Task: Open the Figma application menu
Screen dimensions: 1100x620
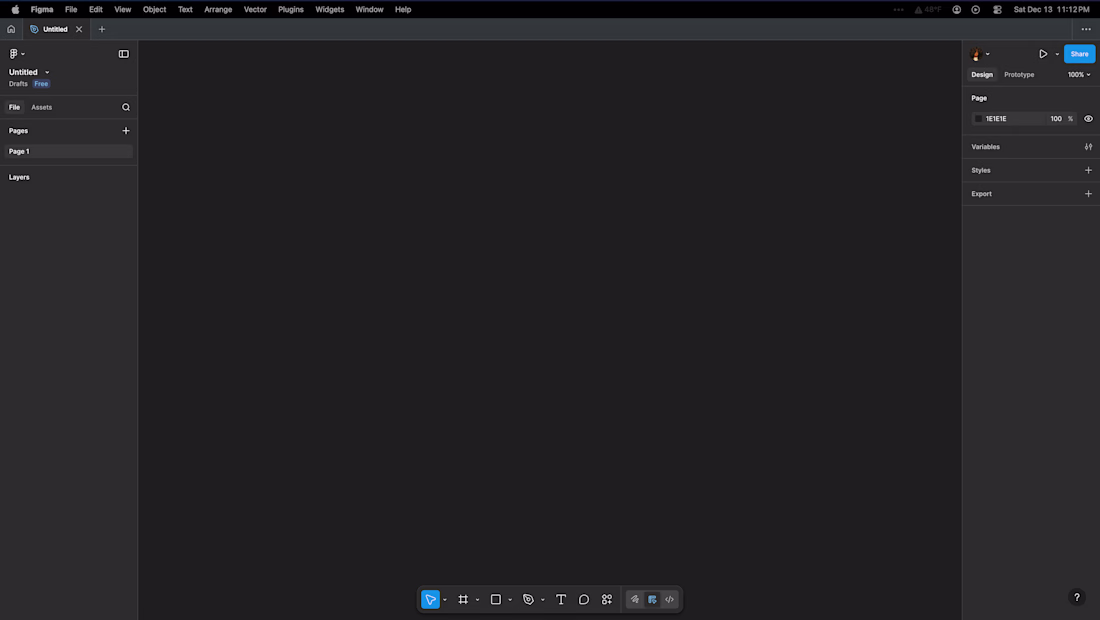Action: click(x=41, y=10)
